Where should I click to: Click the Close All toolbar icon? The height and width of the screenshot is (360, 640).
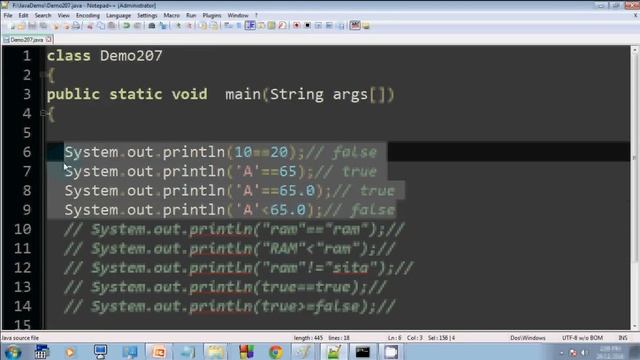(66, 26)
